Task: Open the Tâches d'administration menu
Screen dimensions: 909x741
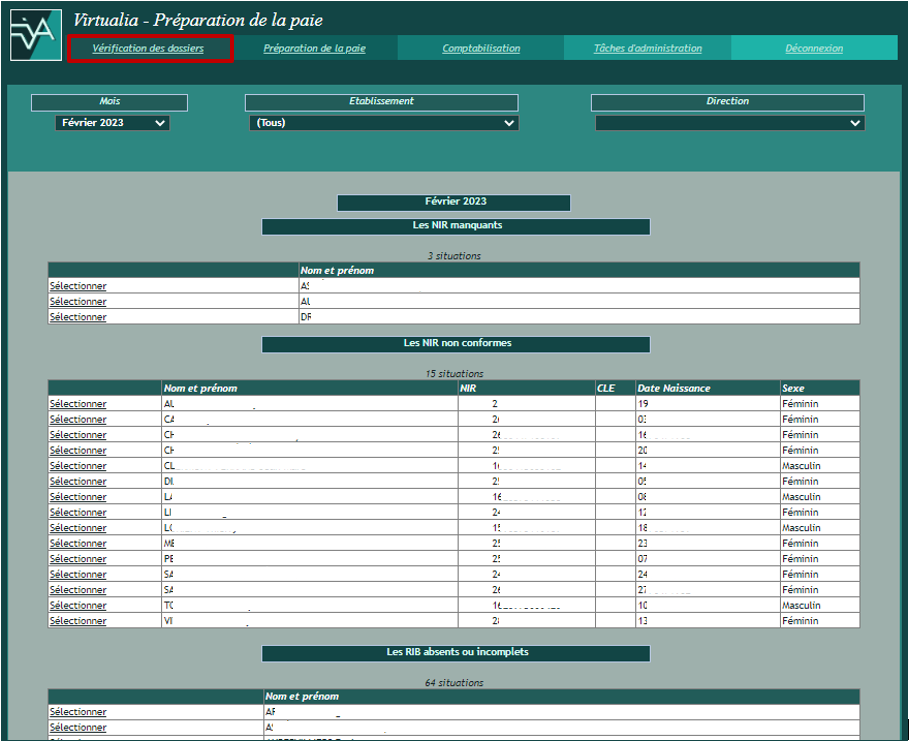Action: click(x=647, y=48)
